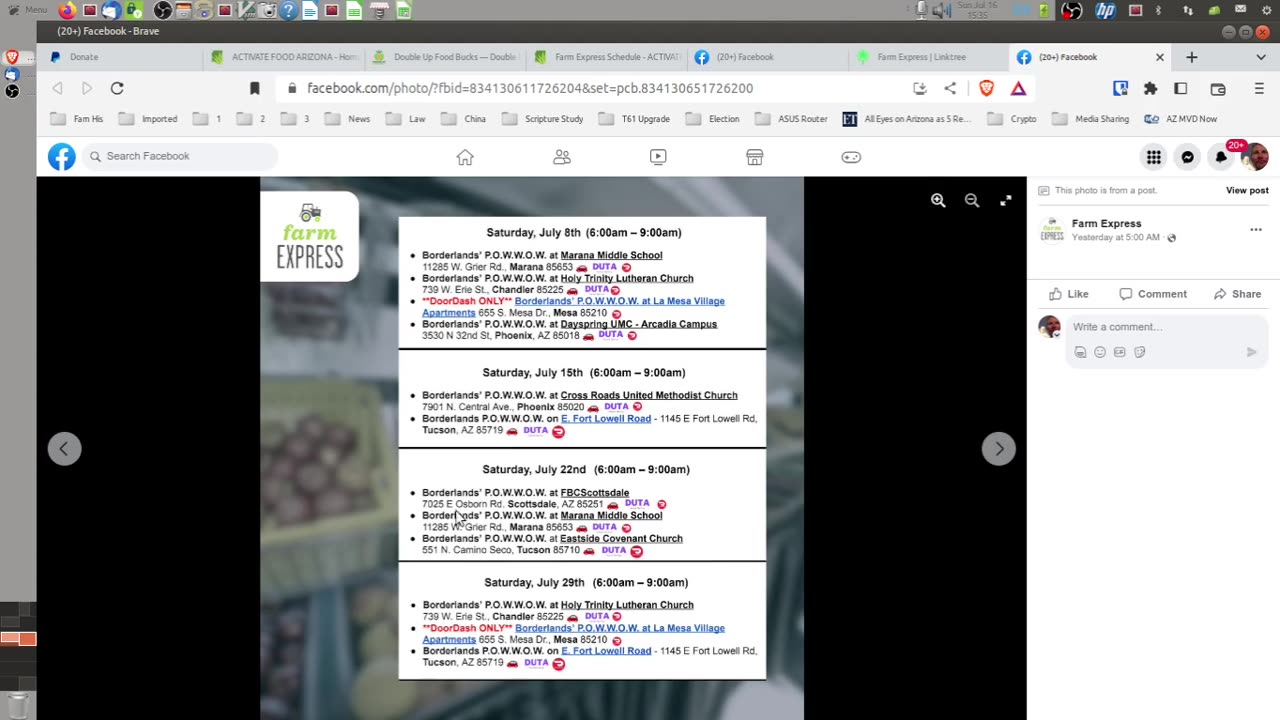This screenshot has width=1280, height=720.
Task: Open the Facebook apps grid menu
Action: (x=1154, y=157)
